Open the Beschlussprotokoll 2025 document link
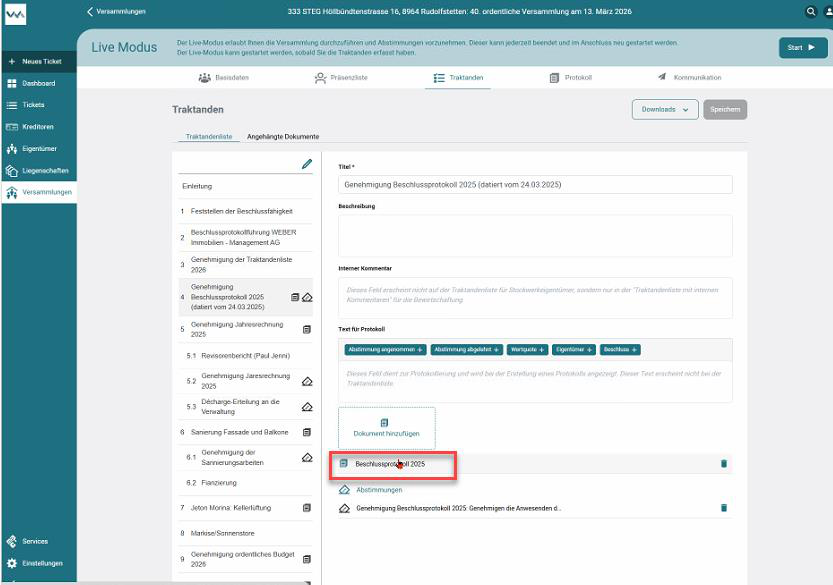The image size is (833, 585). pos(390,464)
